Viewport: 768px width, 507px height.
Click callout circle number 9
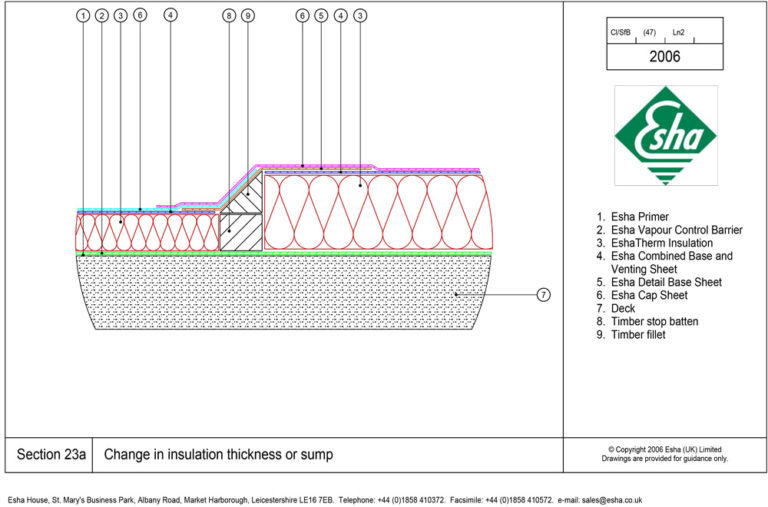click(248, 16)
